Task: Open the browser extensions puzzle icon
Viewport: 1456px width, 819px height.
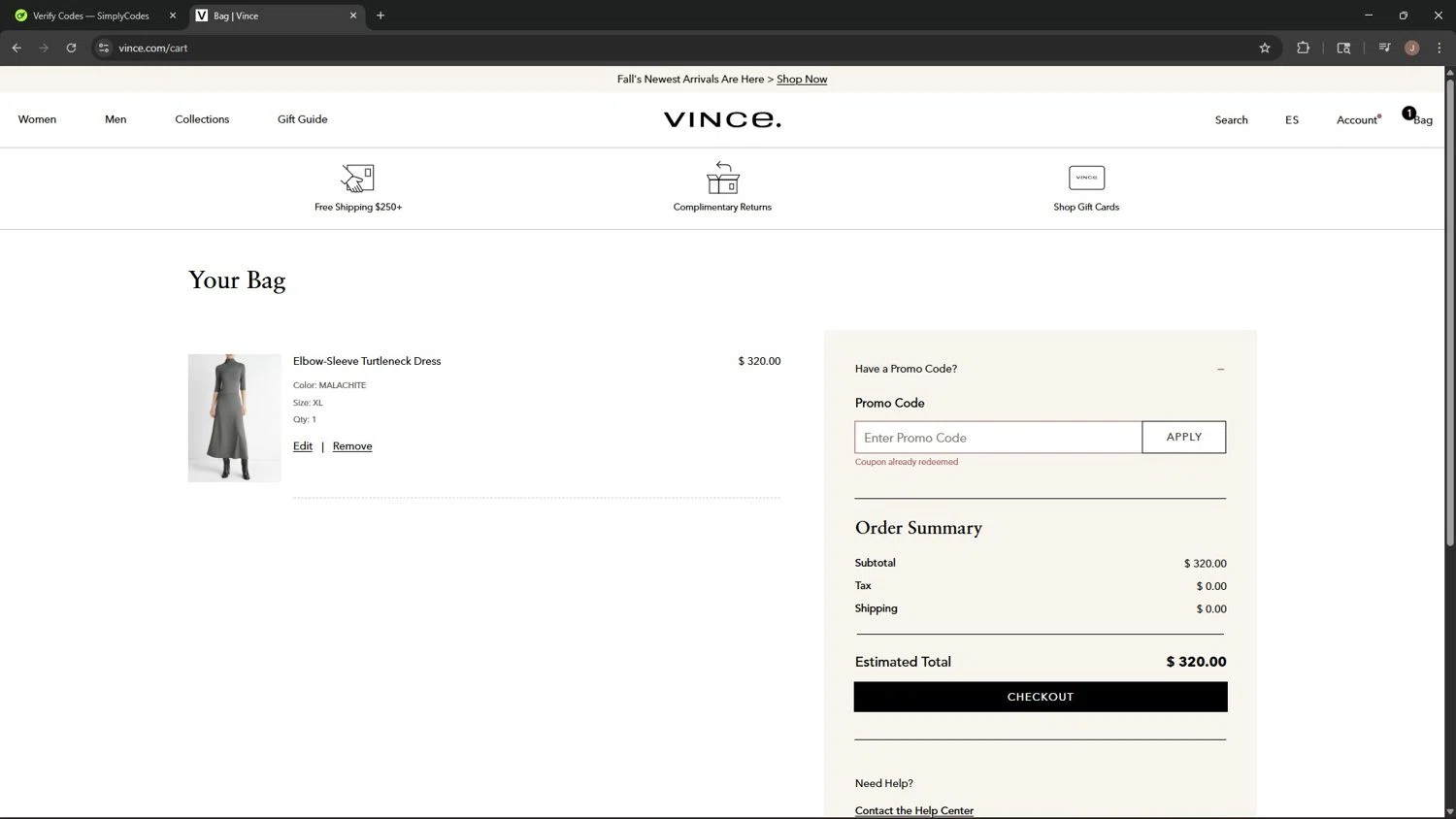Action: 1303,48
